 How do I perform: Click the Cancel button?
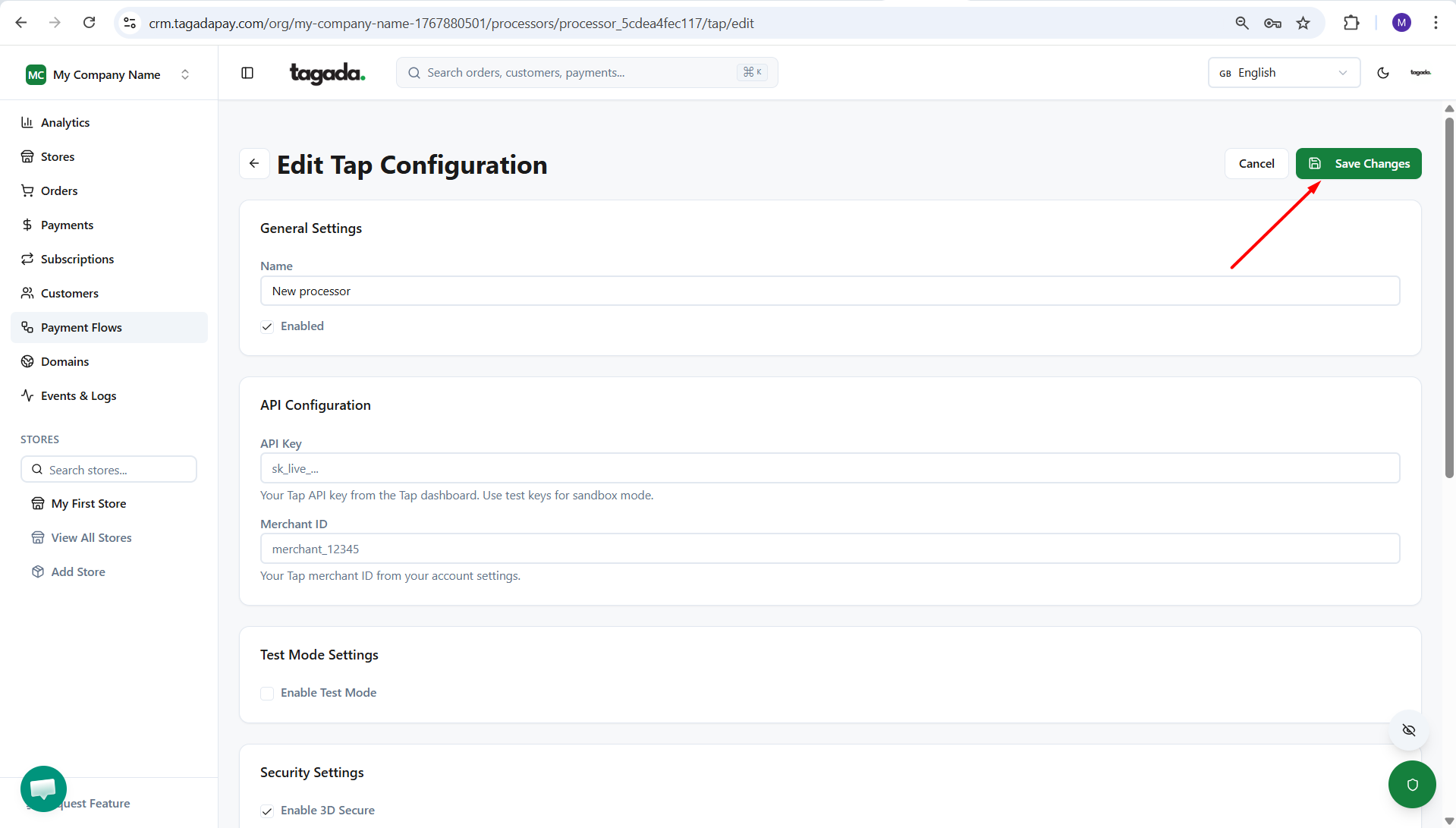click(x=1256, y=164)
